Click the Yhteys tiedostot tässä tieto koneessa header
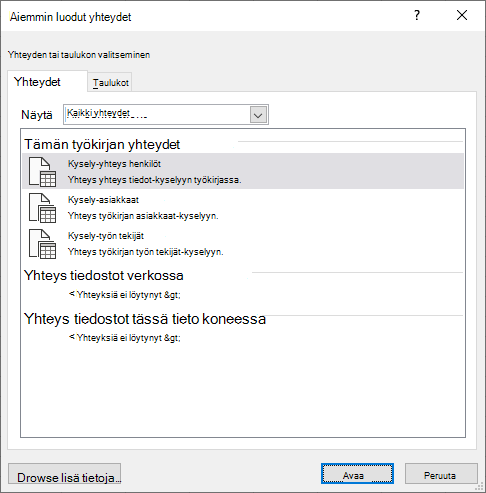 (145, 319)
